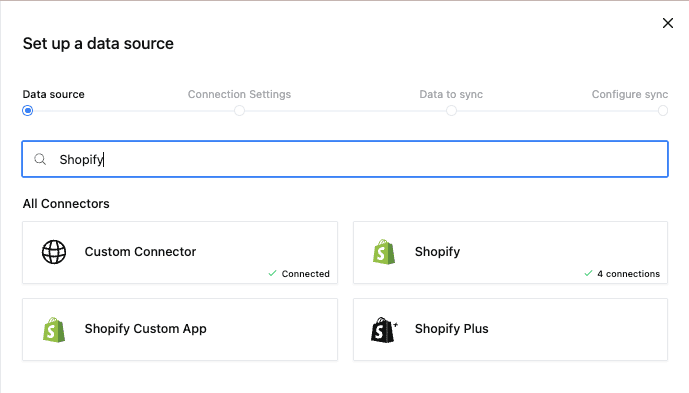
Task: Go to the Data source step label
Action: tap(54, 94)
